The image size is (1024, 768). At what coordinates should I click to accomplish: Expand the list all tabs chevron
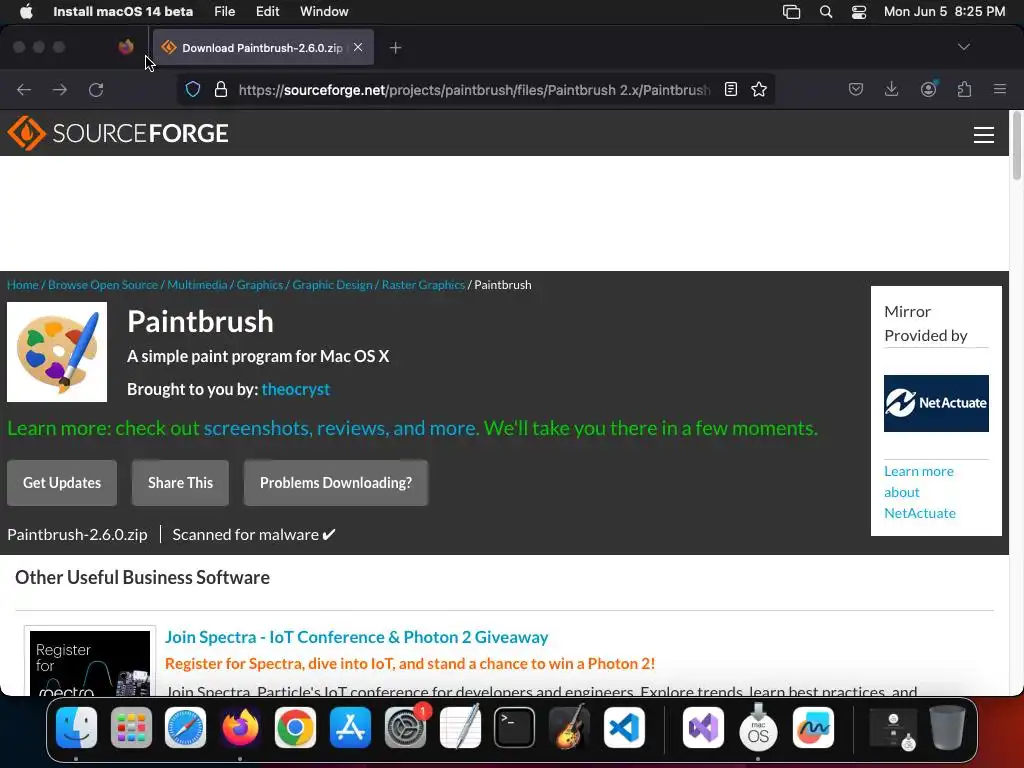coord(963,47)
